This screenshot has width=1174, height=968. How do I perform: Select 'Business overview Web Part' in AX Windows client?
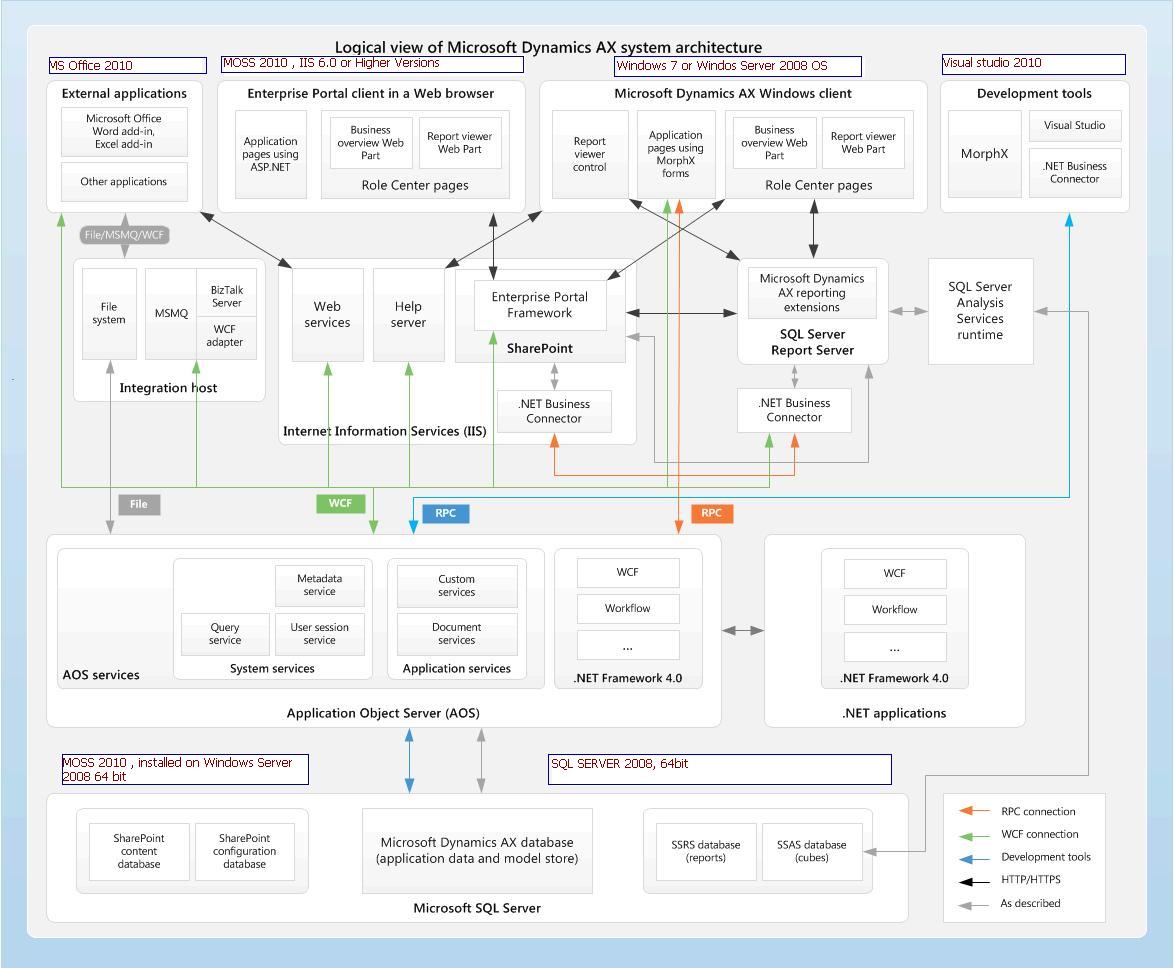click(x=774, y=142)
